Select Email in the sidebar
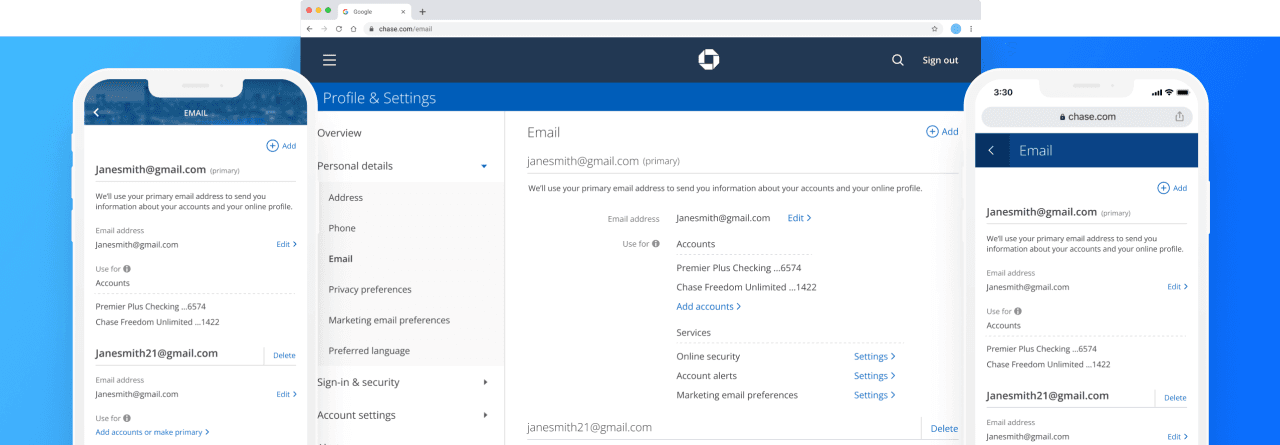This screenshot has width=1280, height=445. click(x=340, y=259)
